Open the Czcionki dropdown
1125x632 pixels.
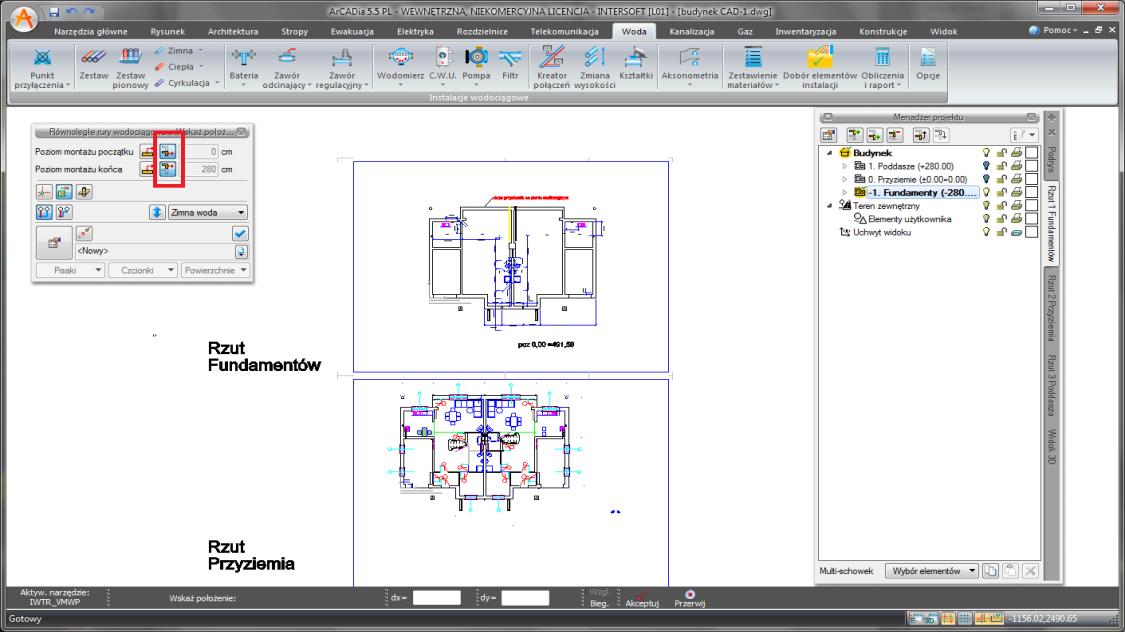coord(142,270)
